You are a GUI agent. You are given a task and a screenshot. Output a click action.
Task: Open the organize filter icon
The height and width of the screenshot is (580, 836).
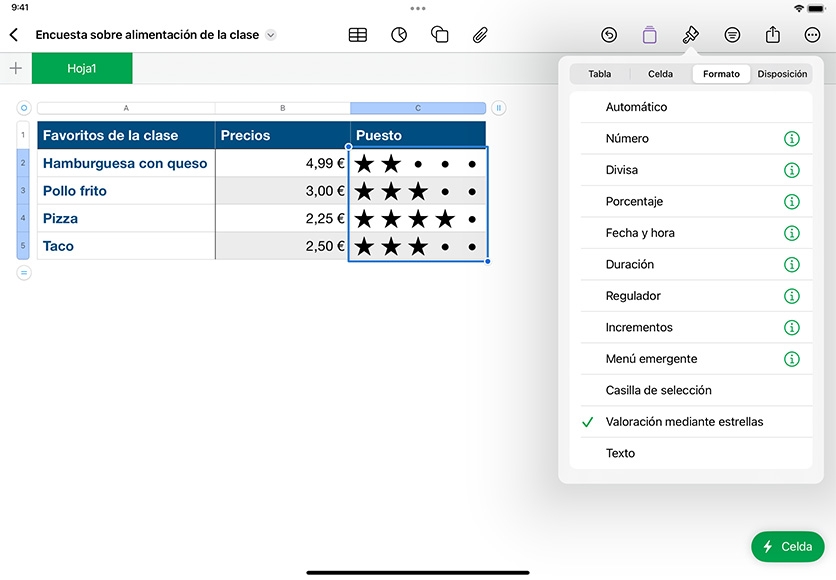732,35
